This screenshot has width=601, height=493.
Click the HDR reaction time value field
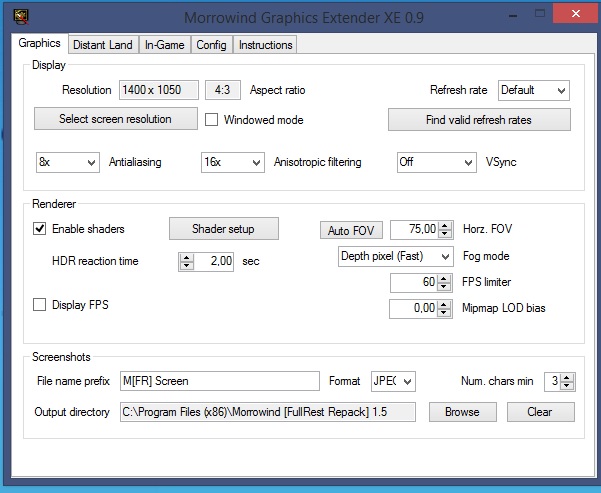[213, 262]
